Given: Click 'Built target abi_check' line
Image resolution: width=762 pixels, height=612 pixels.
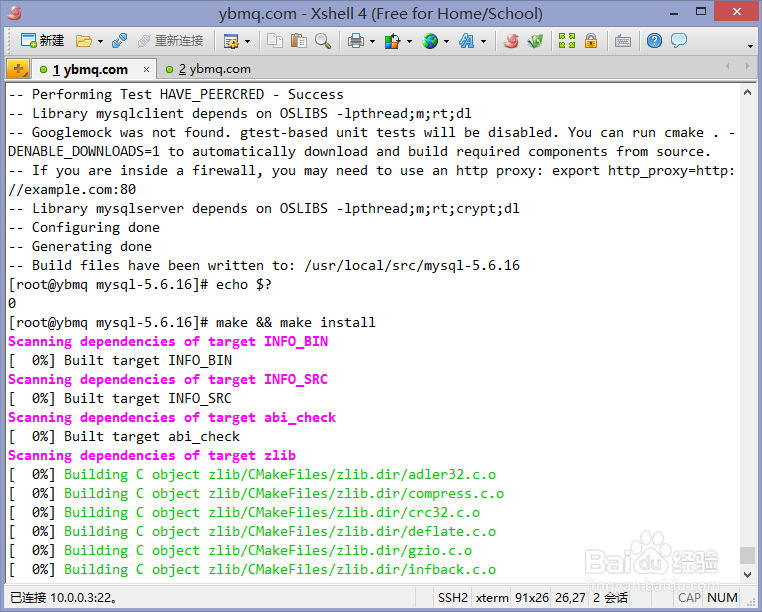Looking at the screenshot, I should 152,437.
